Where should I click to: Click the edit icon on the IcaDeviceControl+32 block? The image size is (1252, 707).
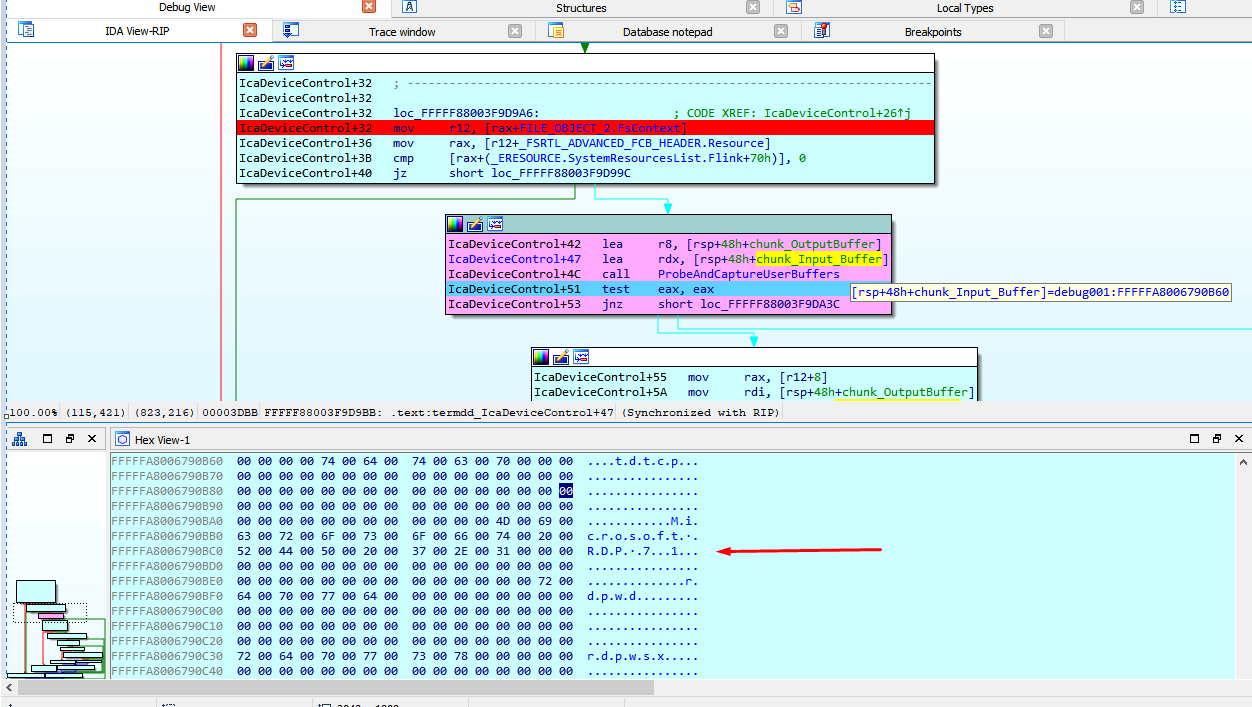[x=266, y=63]
